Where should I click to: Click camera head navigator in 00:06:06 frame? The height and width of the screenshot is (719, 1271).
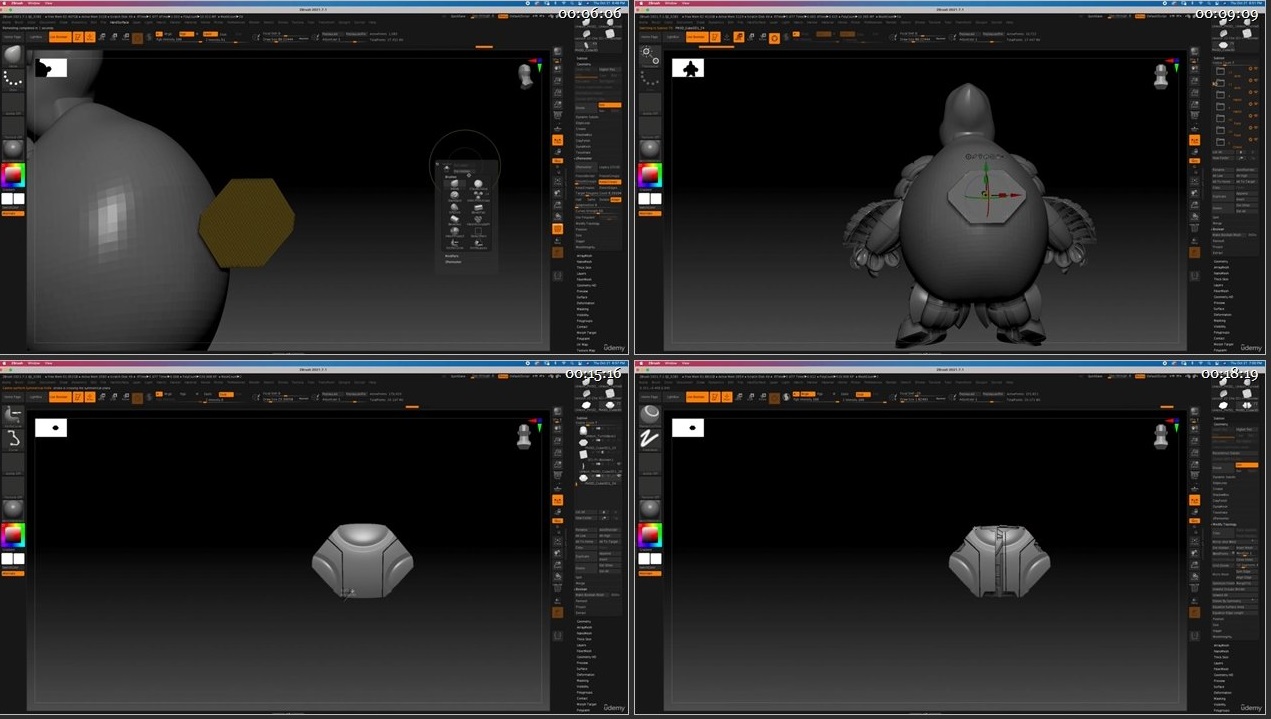click(525, 75)
